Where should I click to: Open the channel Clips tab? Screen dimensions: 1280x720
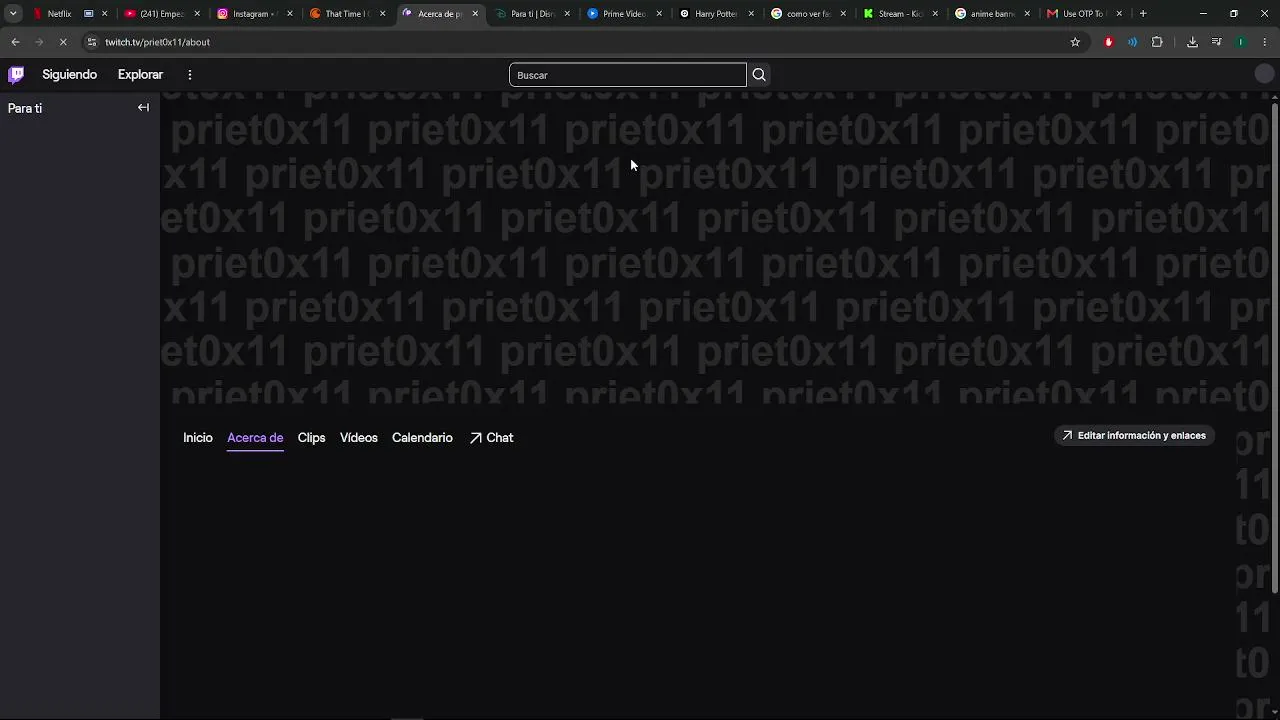pyautogui.click(x=311, y=438)
